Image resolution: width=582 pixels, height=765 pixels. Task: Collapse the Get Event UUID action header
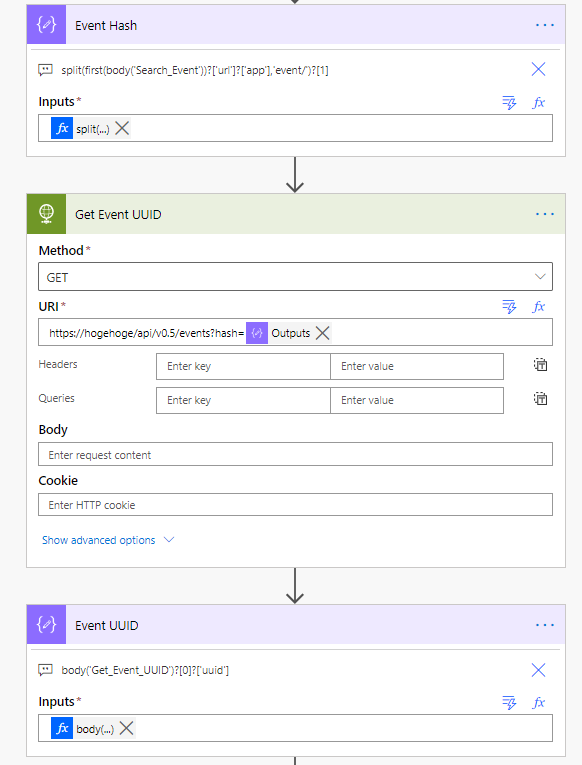pos(296,214)
